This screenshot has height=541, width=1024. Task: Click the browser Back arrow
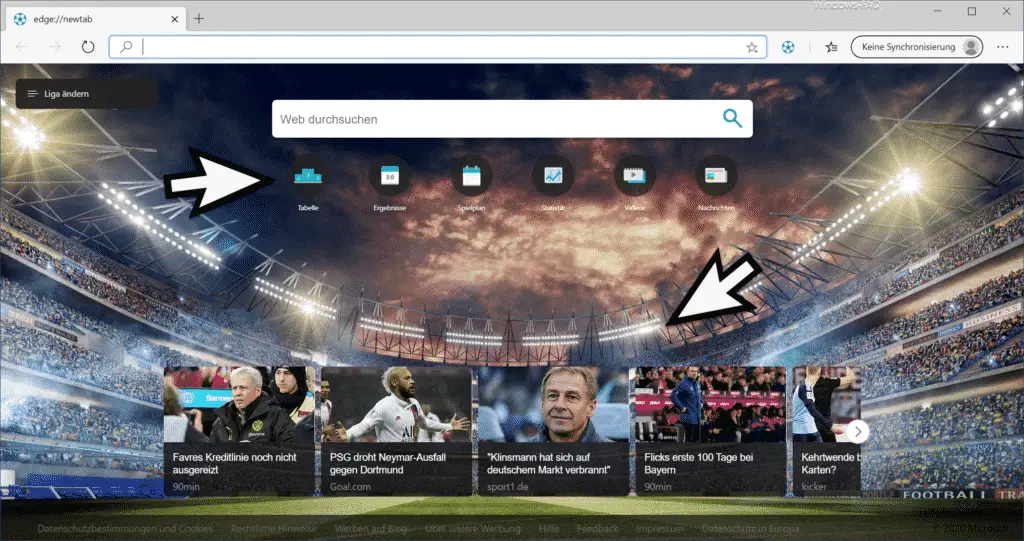click(x=22, y=47)
